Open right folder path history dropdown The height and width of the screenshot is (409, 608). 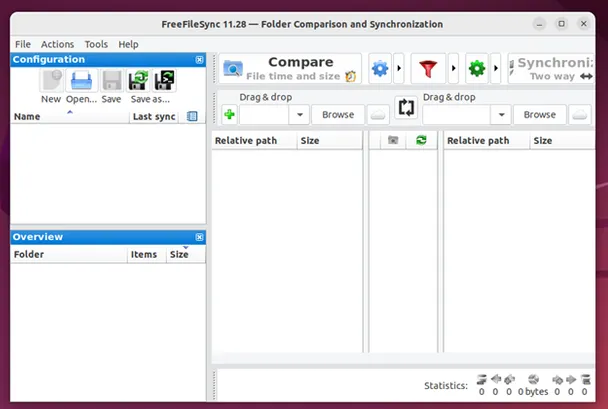[x=501, y=115]
